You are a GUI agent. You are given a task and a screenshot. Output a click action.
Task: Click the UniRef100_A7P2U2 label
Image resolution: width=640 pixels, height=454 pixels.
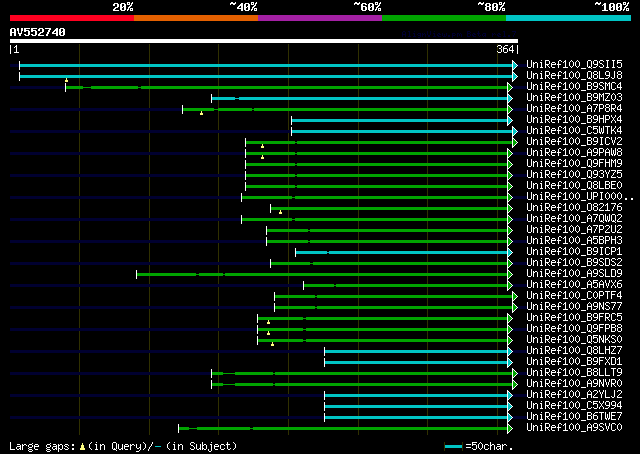(574, 230)
